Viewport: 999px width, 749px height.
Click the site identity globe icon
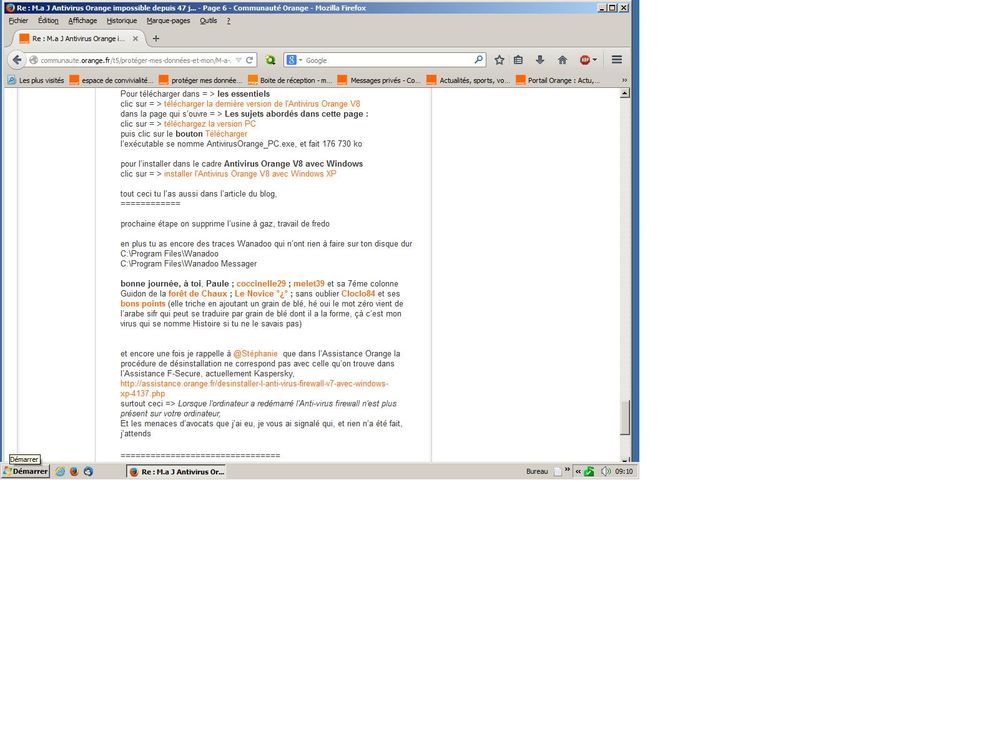click(x=33, y=60)
